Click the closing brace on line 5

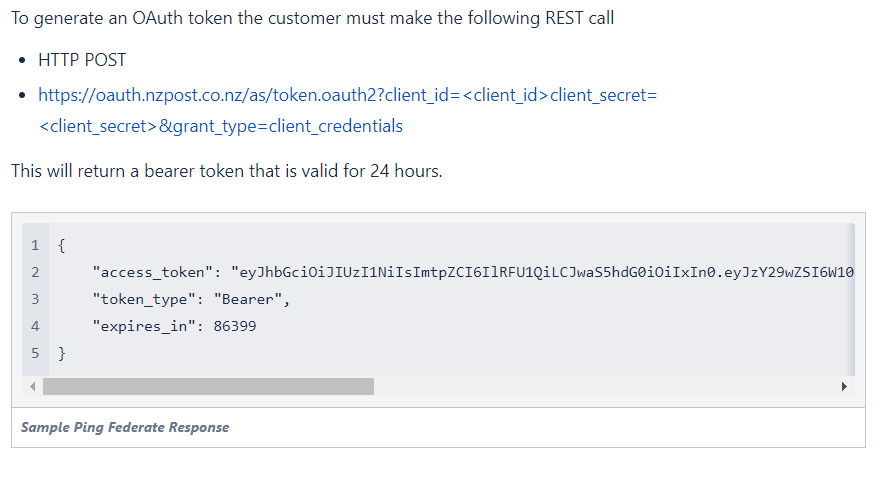pos(62,353)
